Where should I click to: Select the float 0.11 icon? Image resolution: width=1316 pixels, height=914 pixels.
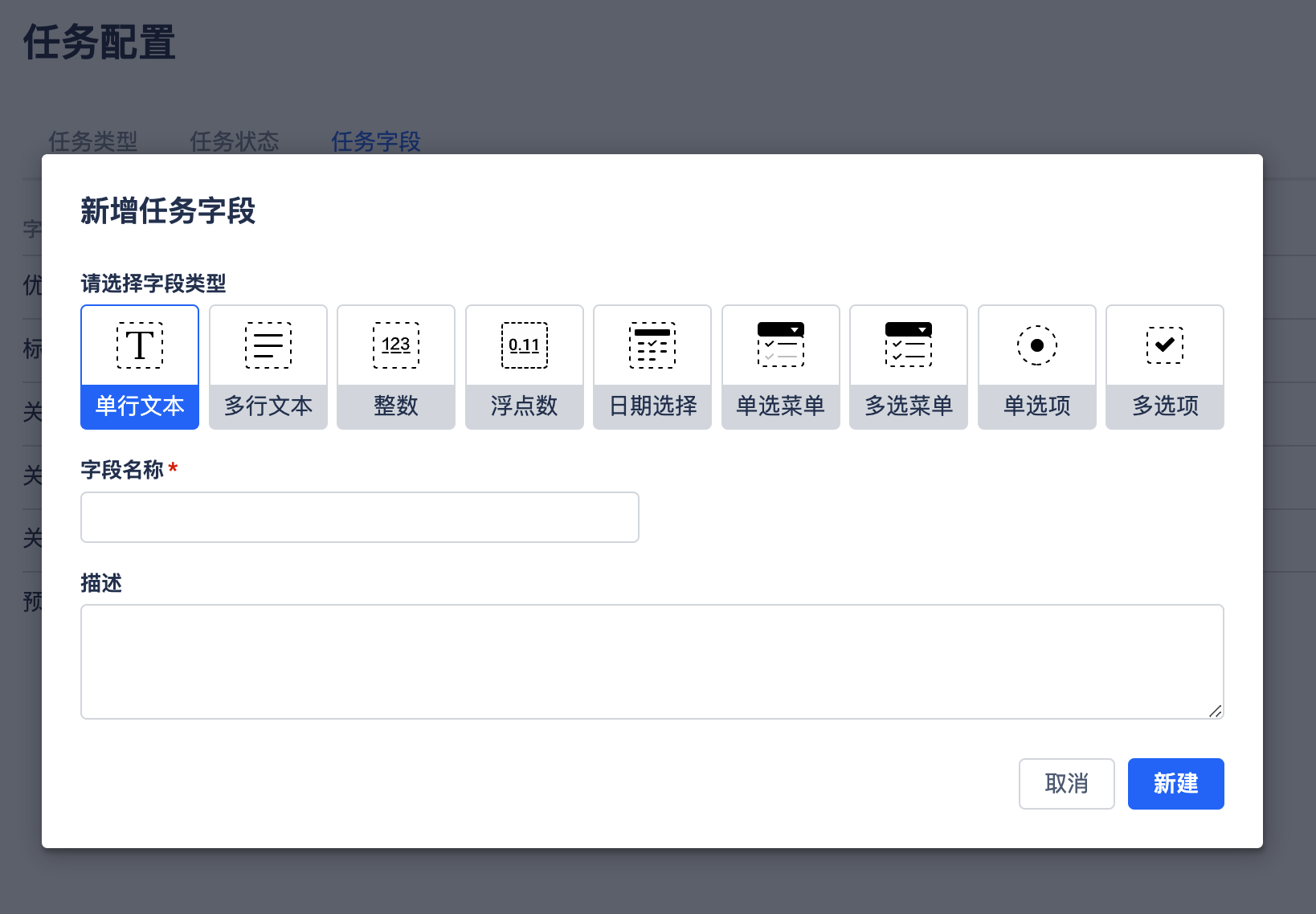tap(525, 345)
